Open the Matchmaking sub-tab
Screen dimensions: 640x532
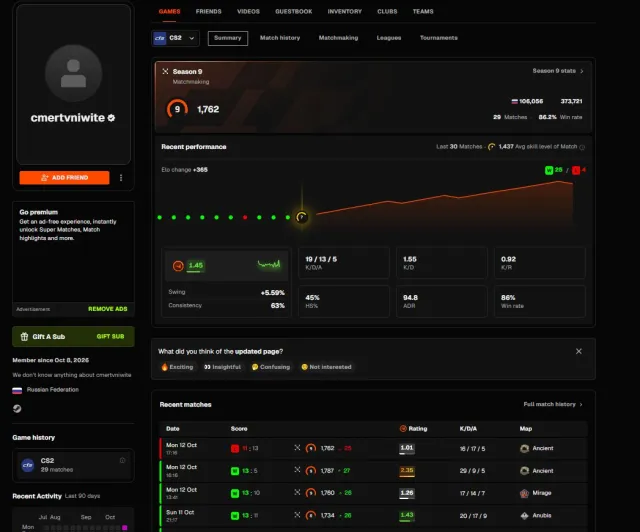[x=338, y=38]
